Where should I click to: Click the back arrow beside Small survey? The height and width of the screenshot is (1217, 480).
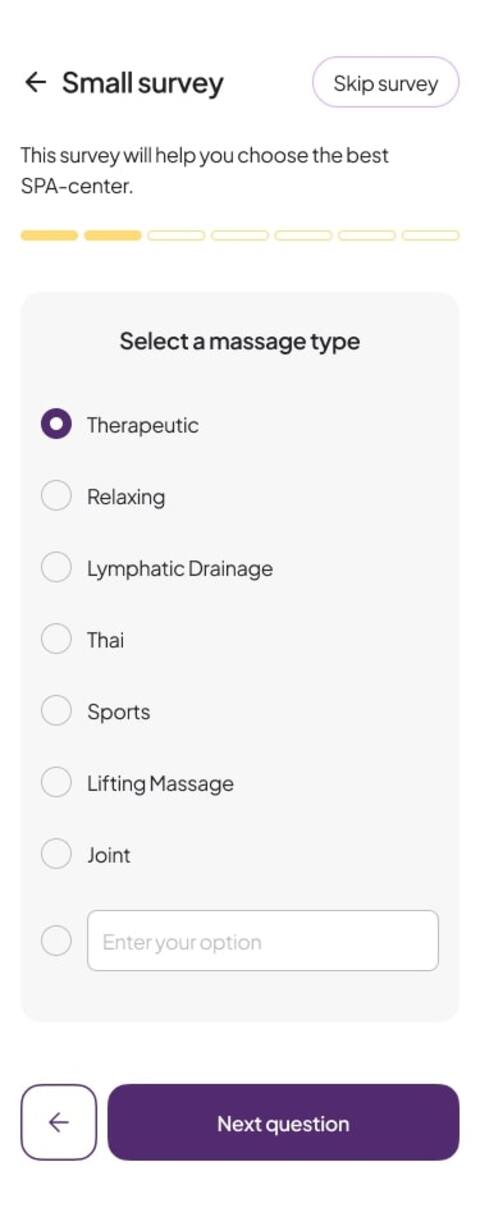pyautogui.click(x=35, y=82)
